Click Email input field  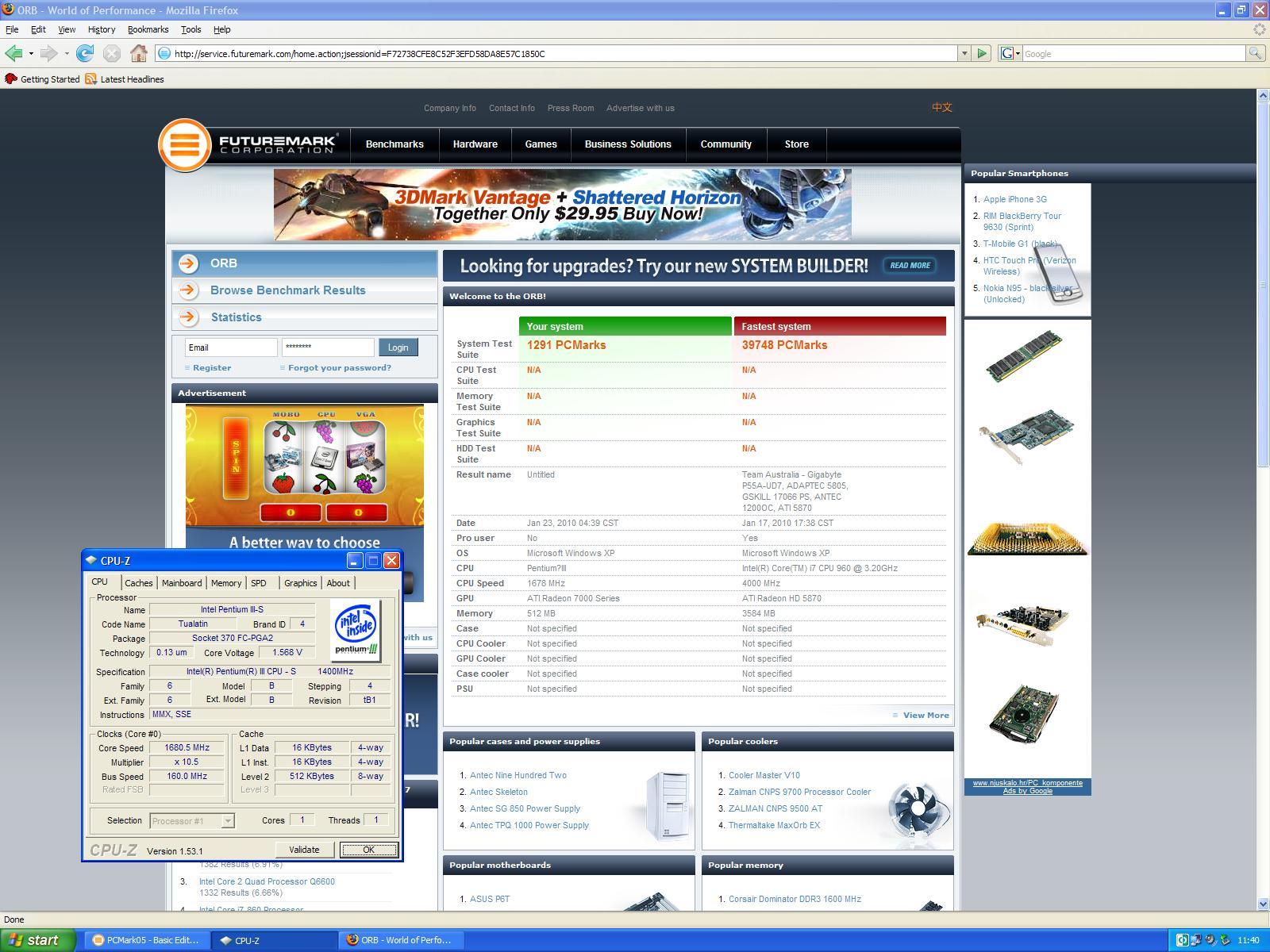pyautogui.click(x=231, y=347)
